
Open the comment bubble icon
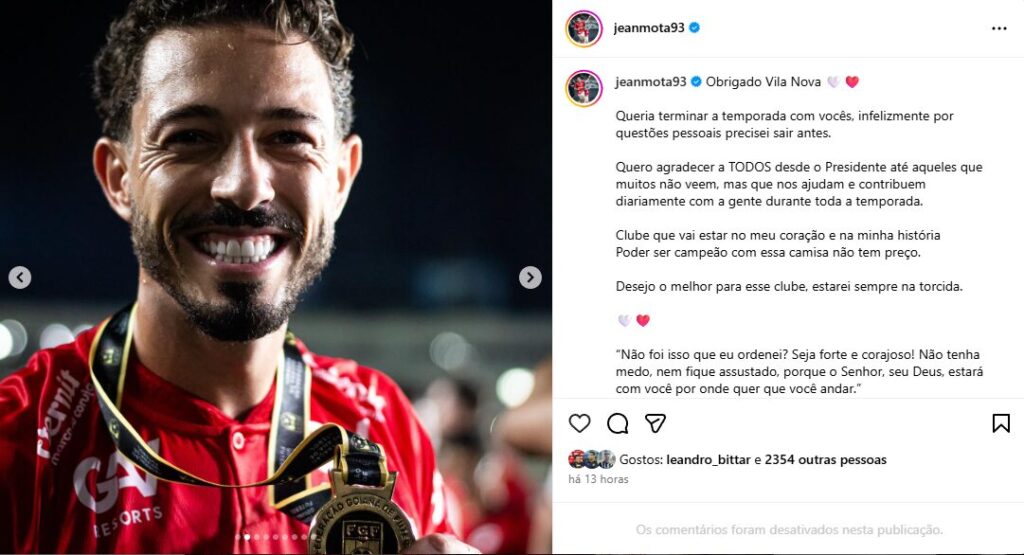[x=617, y=423]
